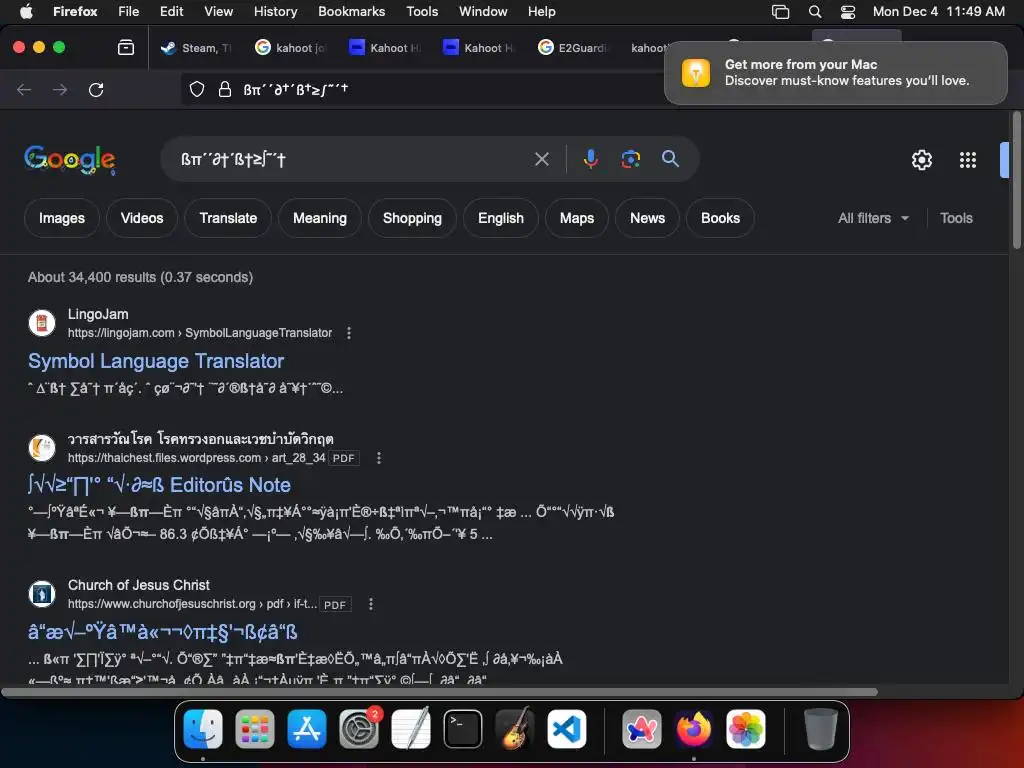Screen dimensions: 1024x768
Task: Open more options for LingoJam result
Action: [349, 333]
